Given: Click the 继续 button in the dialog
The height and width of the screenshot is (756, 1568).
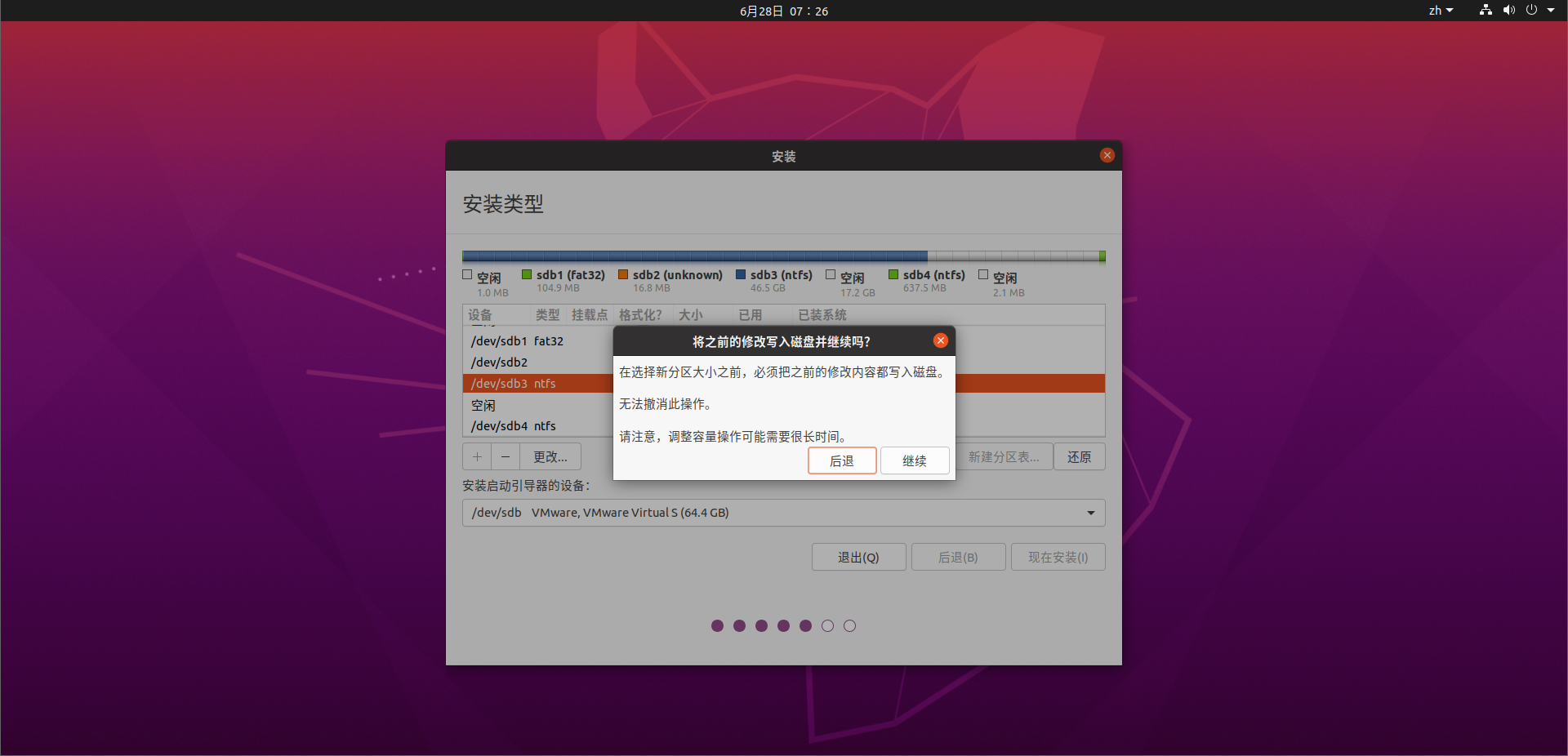Looking at the screenshot, I should point(914,460).
